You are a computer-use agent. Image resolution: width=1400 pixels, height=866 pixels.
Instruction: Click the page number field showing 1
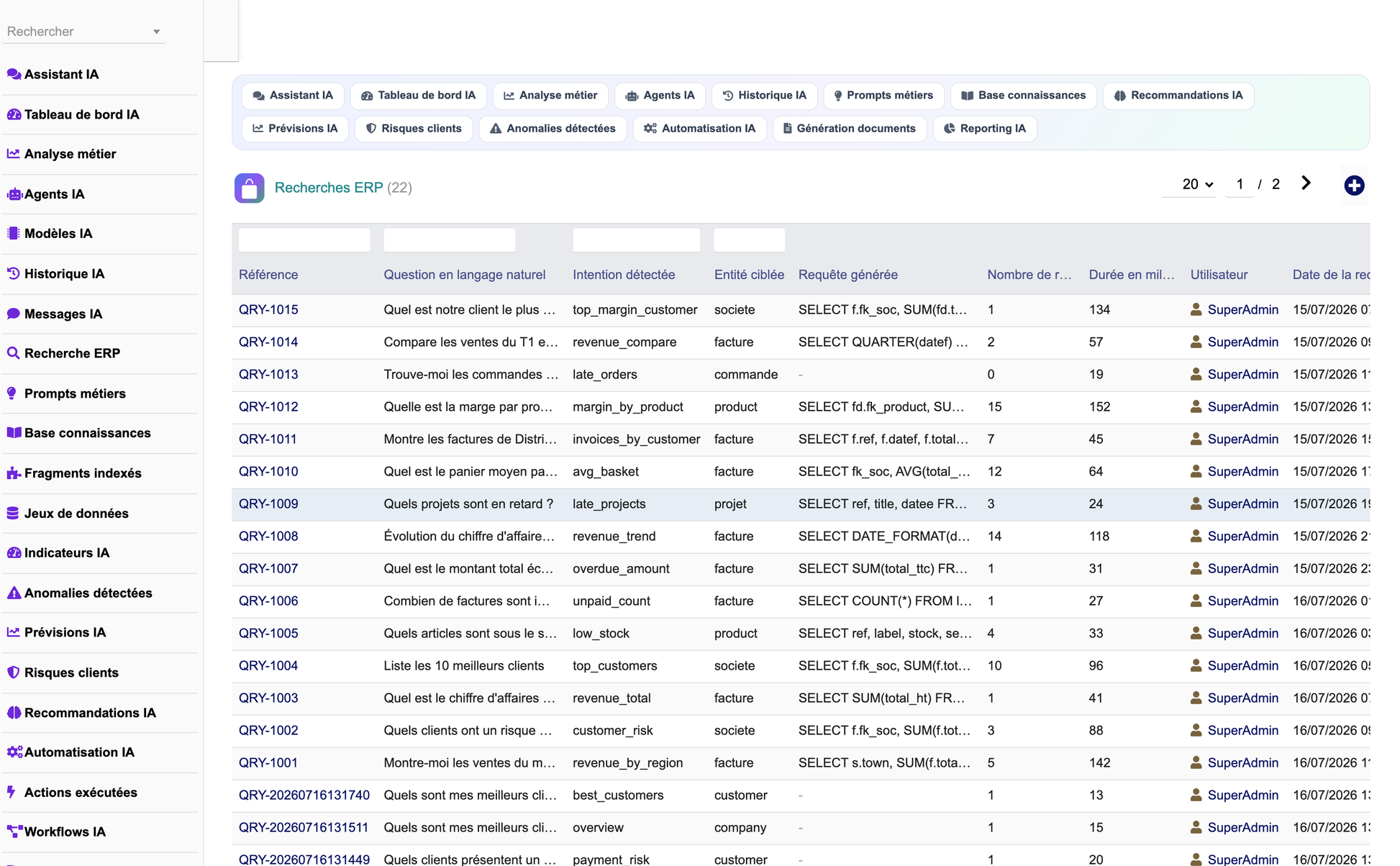(x=1240, y=184)
